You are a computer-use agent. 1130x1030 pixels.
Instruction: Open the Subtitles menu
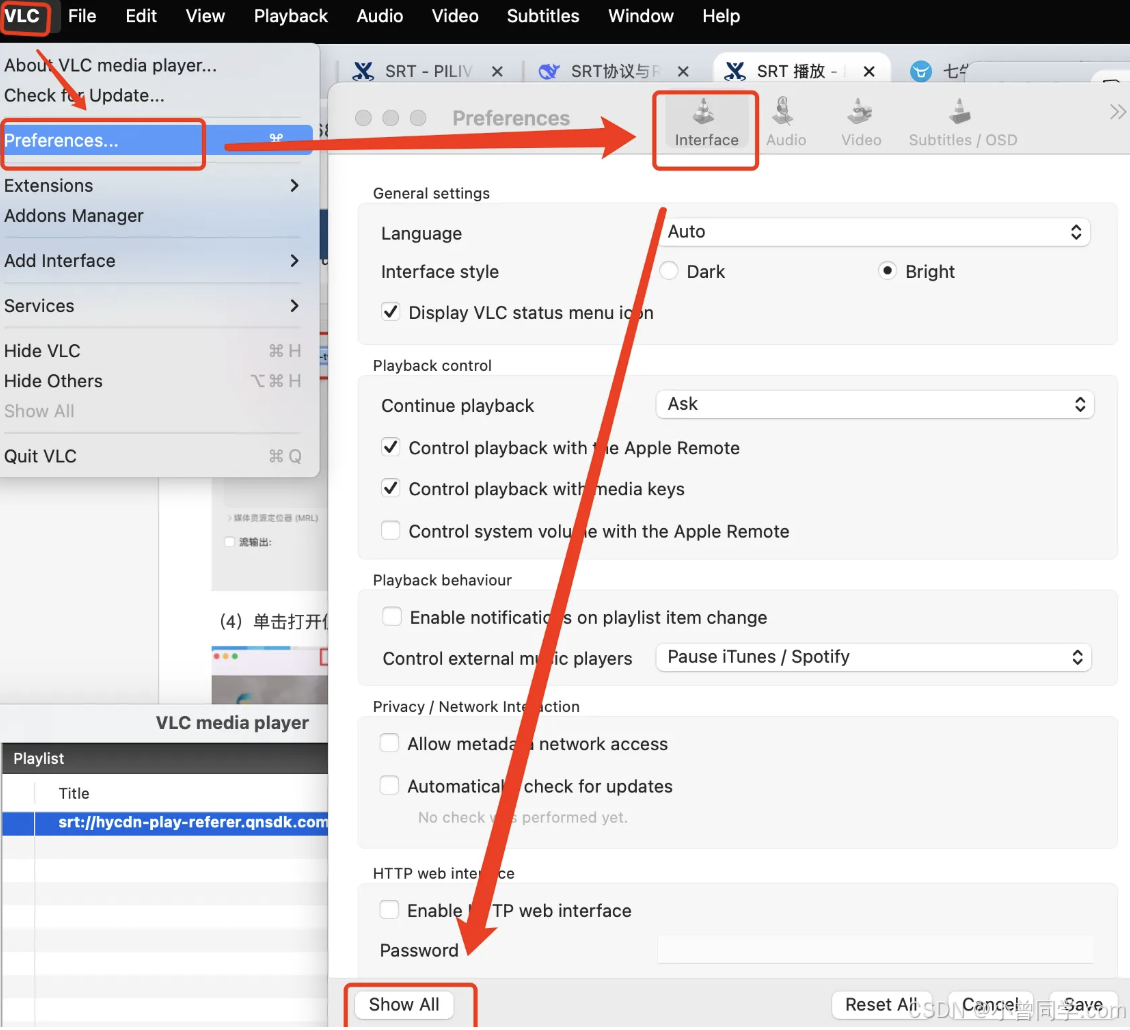coord(543,16)
